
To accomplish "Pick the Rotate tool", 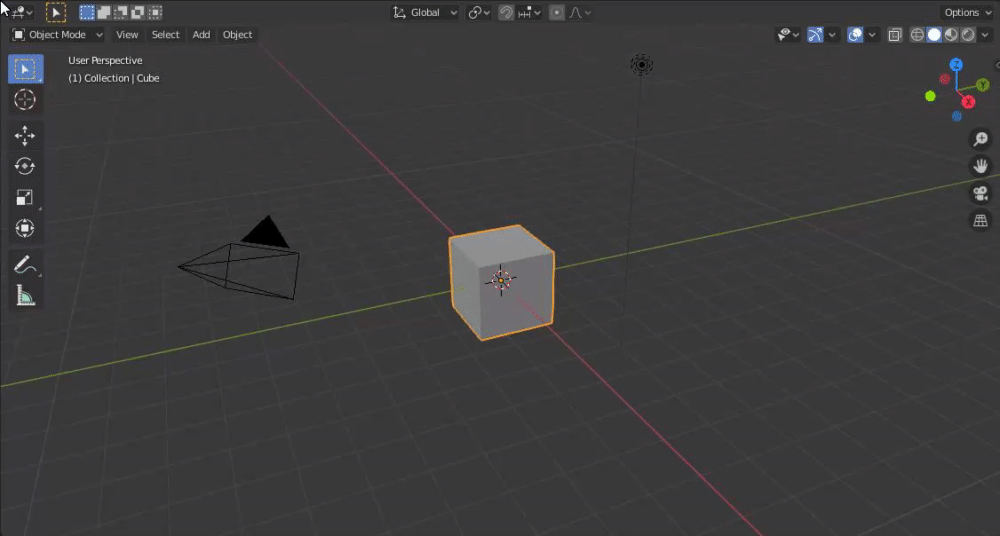I will (x=26, y=166).
